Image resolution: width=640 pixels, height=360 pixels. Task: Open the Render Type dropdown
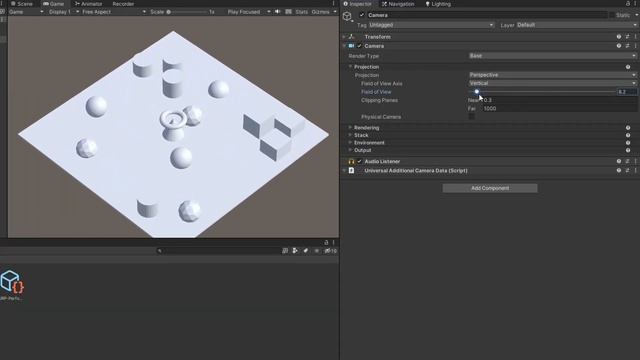pos(553,56)
